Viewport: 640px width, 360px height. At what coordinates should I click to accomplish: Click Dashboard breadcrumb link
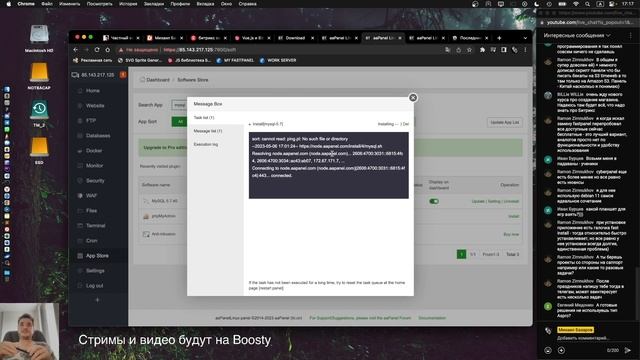[x=158, y=80]
